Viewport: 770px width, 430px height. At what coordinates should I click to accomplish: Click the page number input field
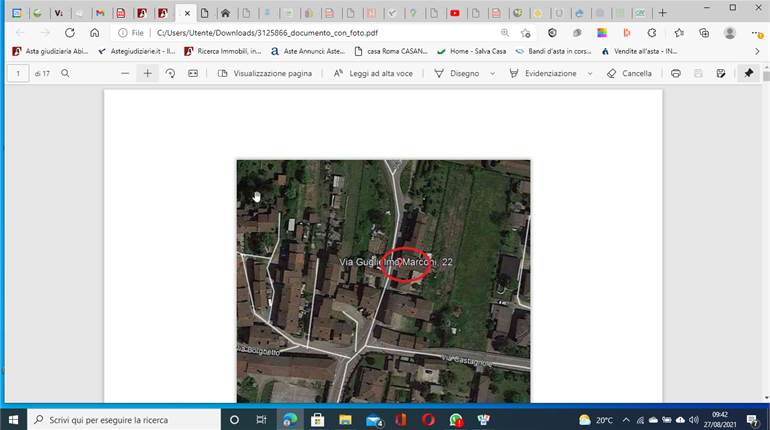point(18,73)
